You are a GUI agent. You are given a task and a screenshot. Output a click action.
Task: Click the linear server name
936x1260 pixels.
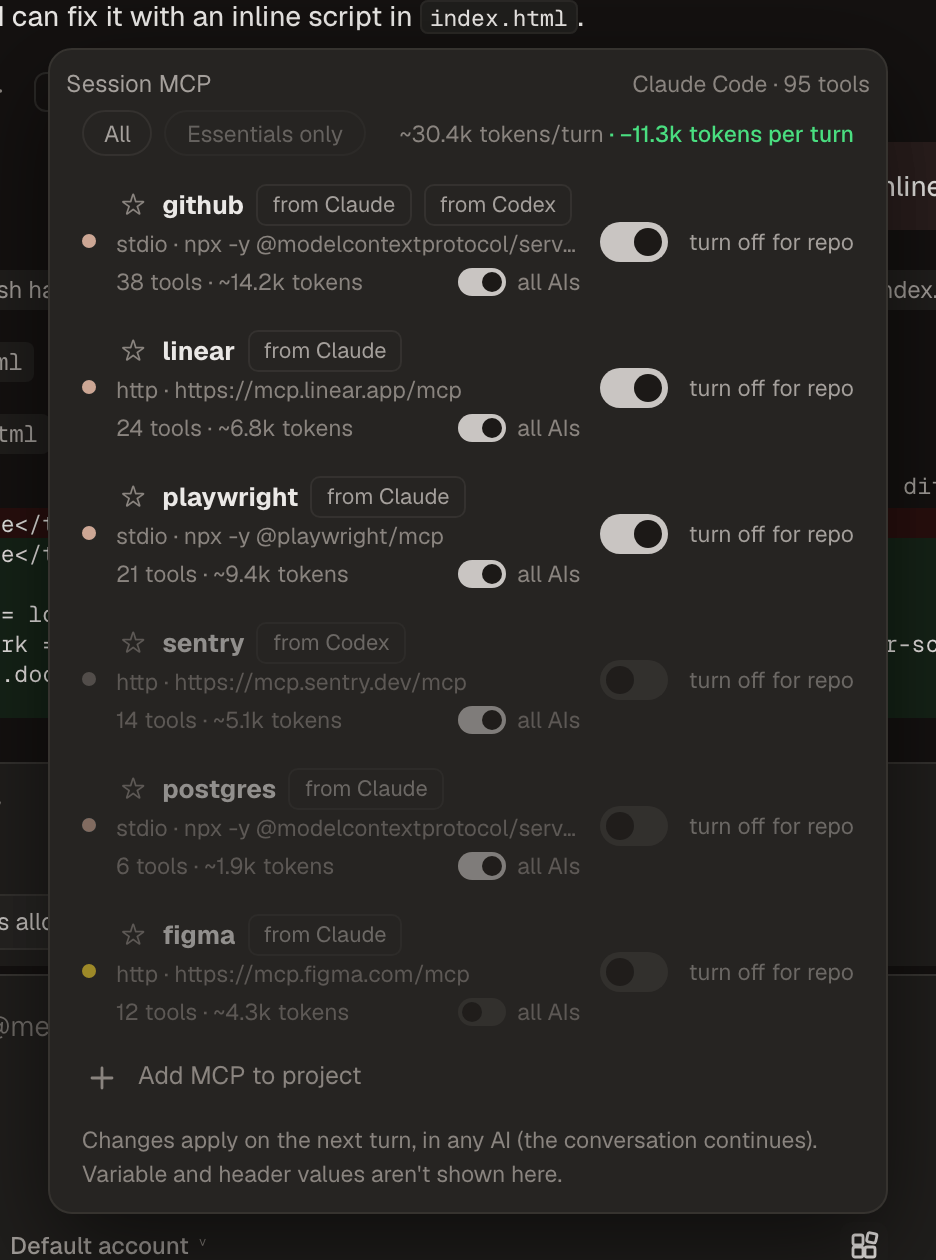pos(198,351)
